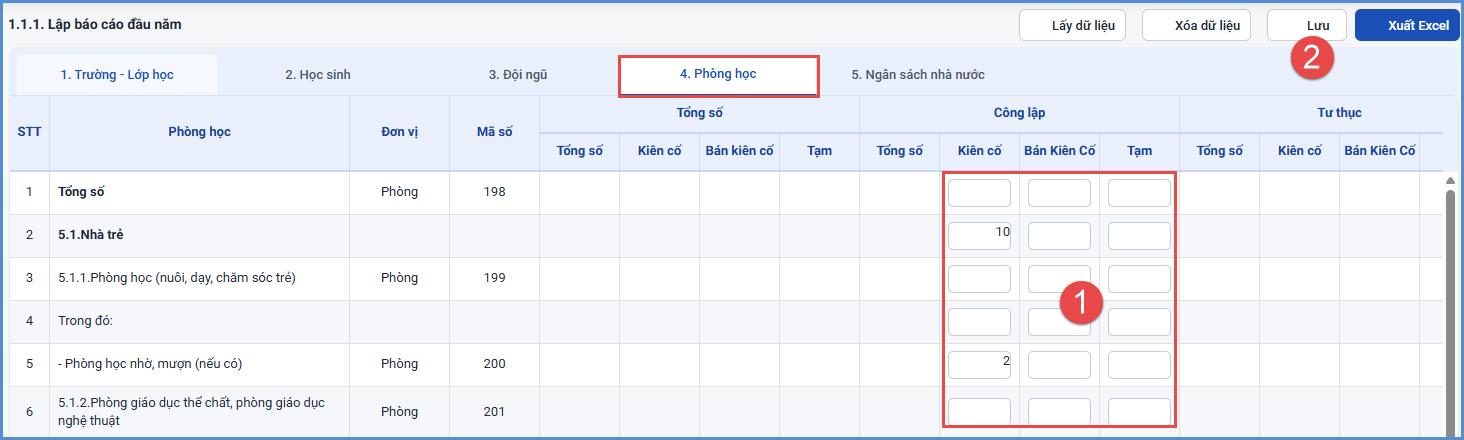Click the row label 5.1.1.Phòng học (nuôi, dạy, chăm sóc trẻ)

176,278
